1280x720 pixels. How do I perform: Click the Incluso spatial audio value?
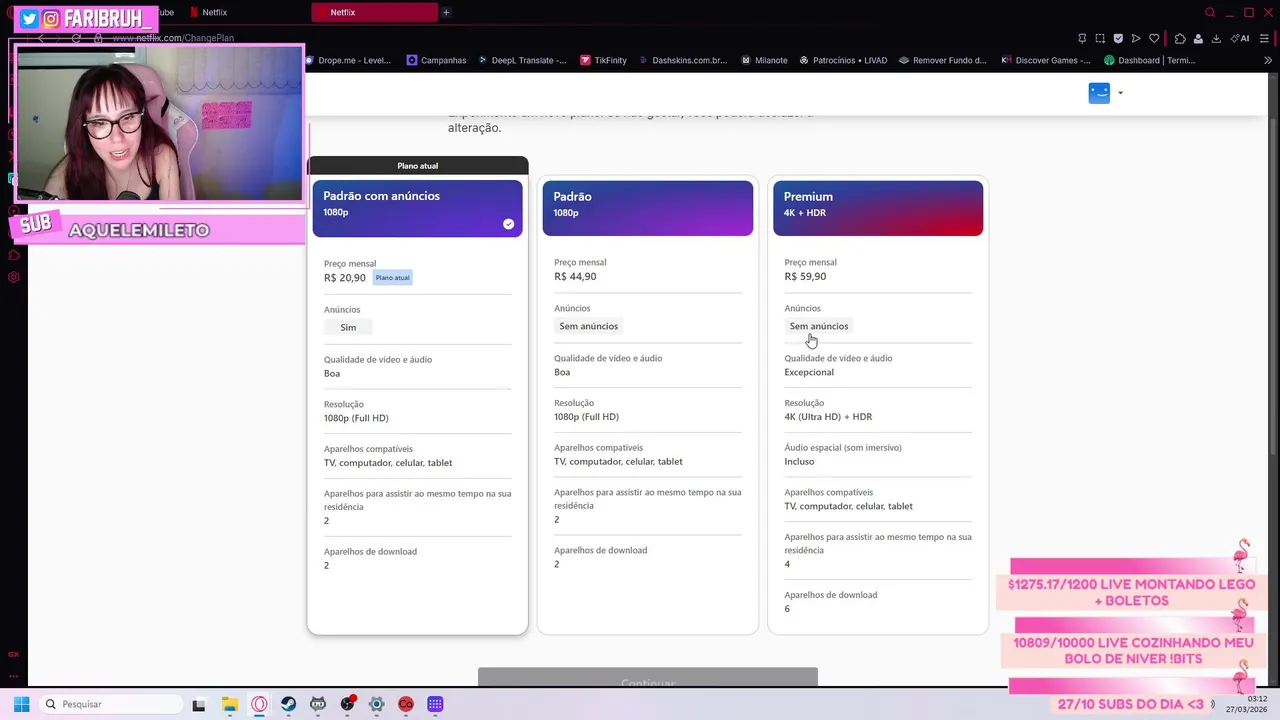pos(799,462)
